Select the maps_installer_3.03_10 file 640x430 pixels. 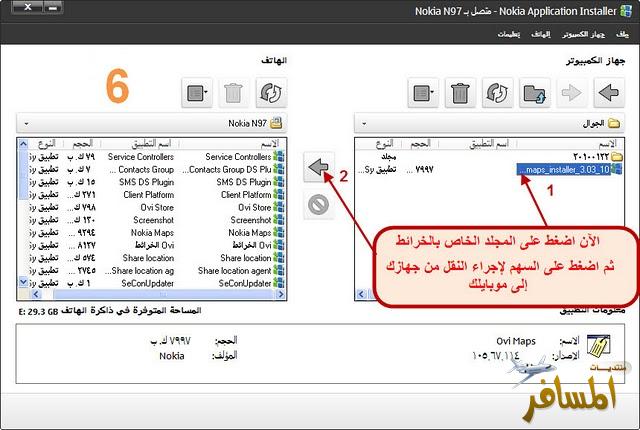[569, 169]
